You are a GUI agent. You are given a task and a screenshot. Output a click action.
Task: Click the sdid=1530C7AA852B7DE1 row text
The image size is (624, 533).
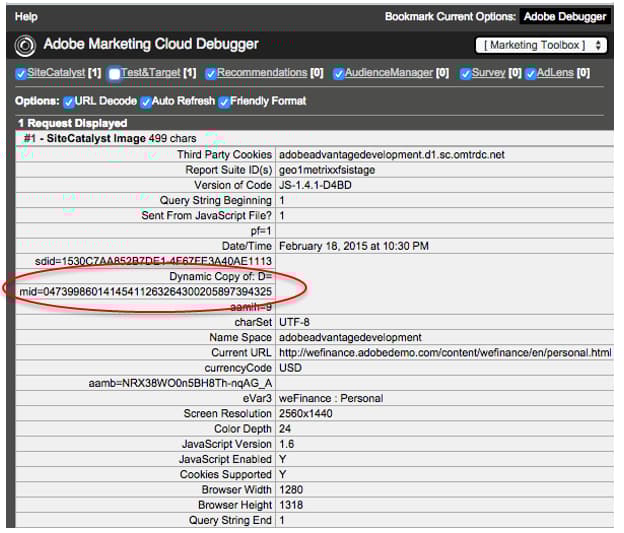click(x=153, y=261)
